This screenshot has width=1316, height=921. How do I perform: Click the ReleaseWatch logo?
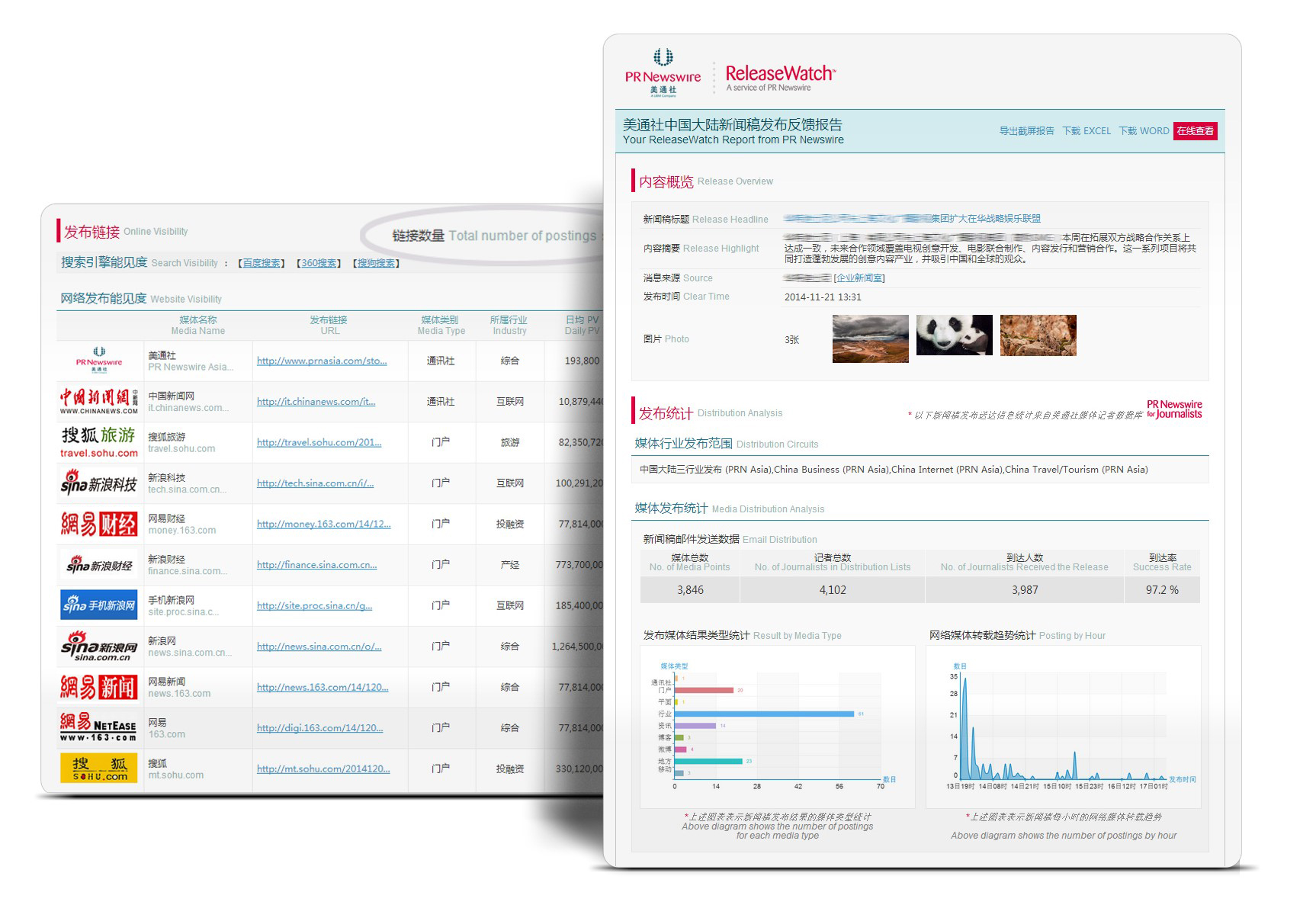pyautogui.click(x=780, y=77)
